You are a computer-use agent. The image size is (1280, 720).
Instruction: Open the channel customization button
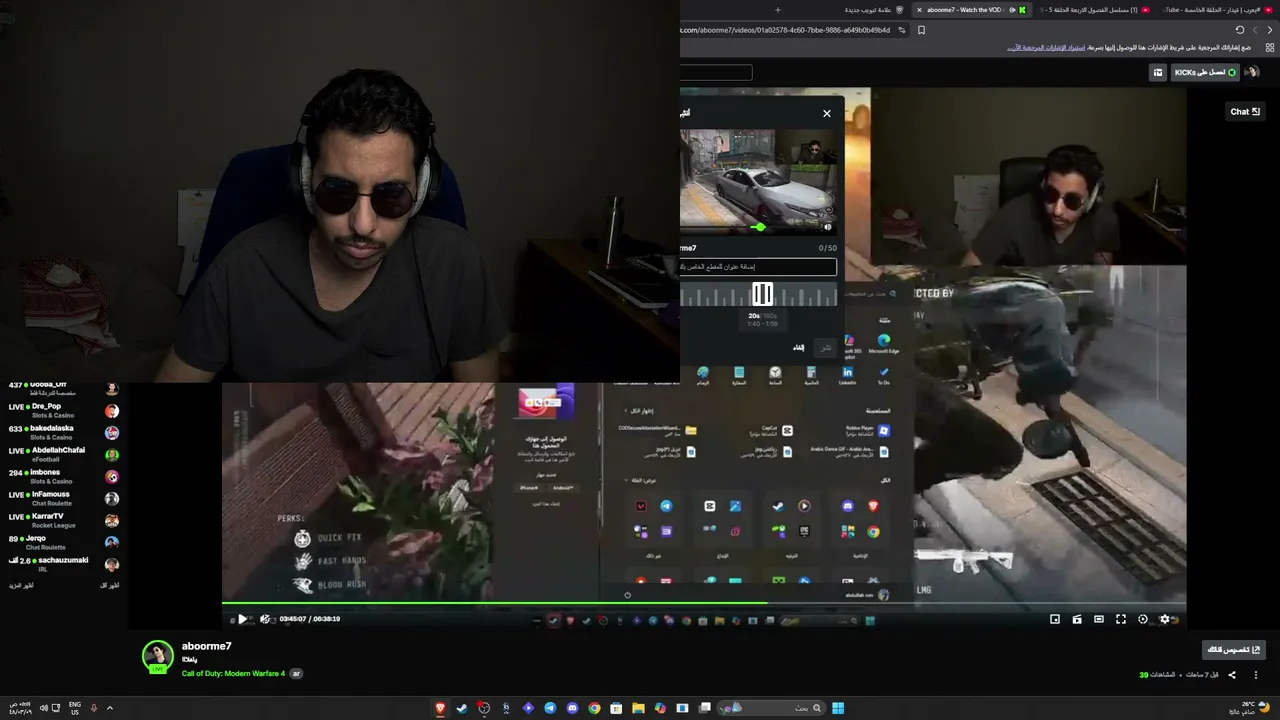point(1233,650)
